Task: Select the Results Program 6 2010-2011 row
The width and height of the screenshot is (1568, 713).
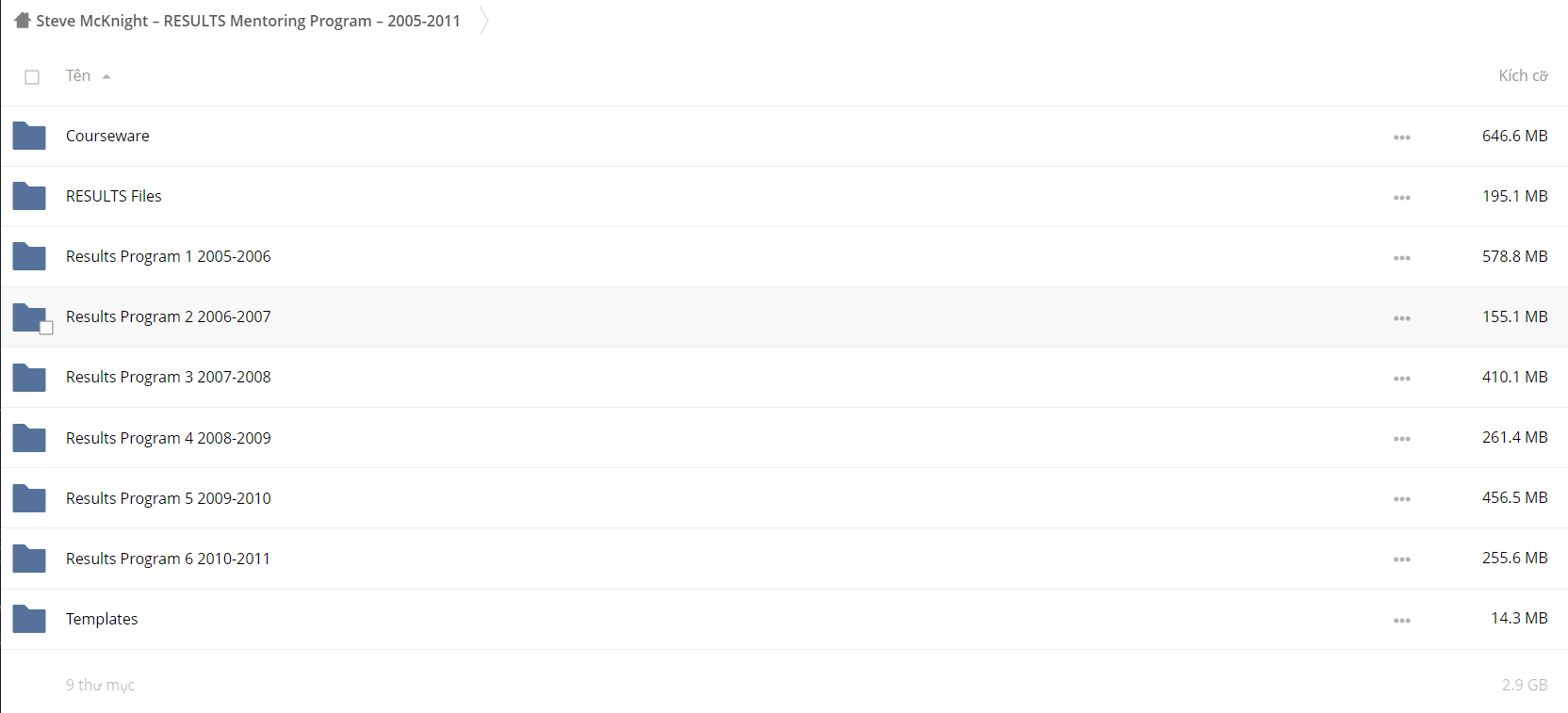Action: pos(784,559)
